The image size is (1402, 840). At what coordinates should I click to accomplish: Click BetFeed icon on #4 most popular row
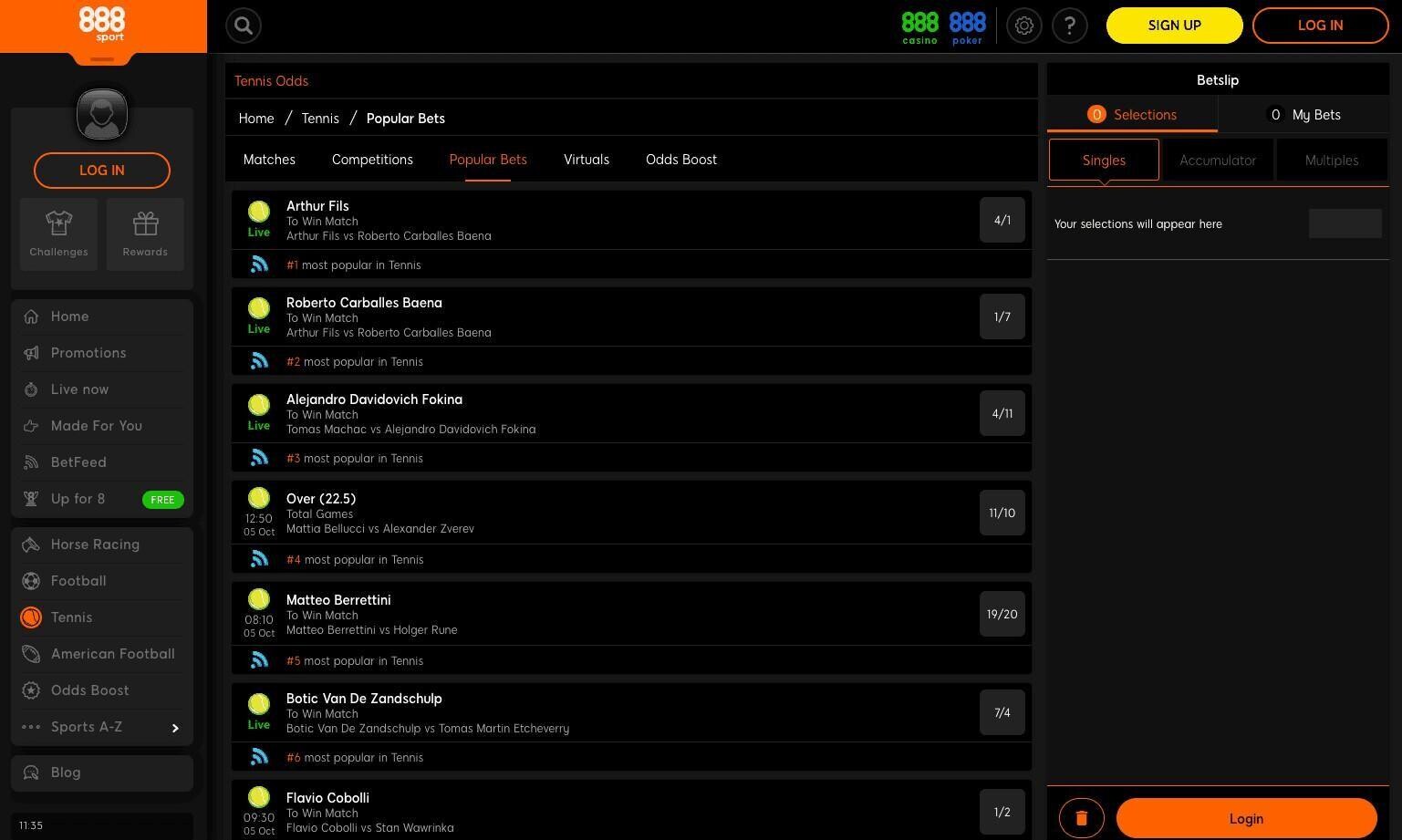(x=259, y=559)
